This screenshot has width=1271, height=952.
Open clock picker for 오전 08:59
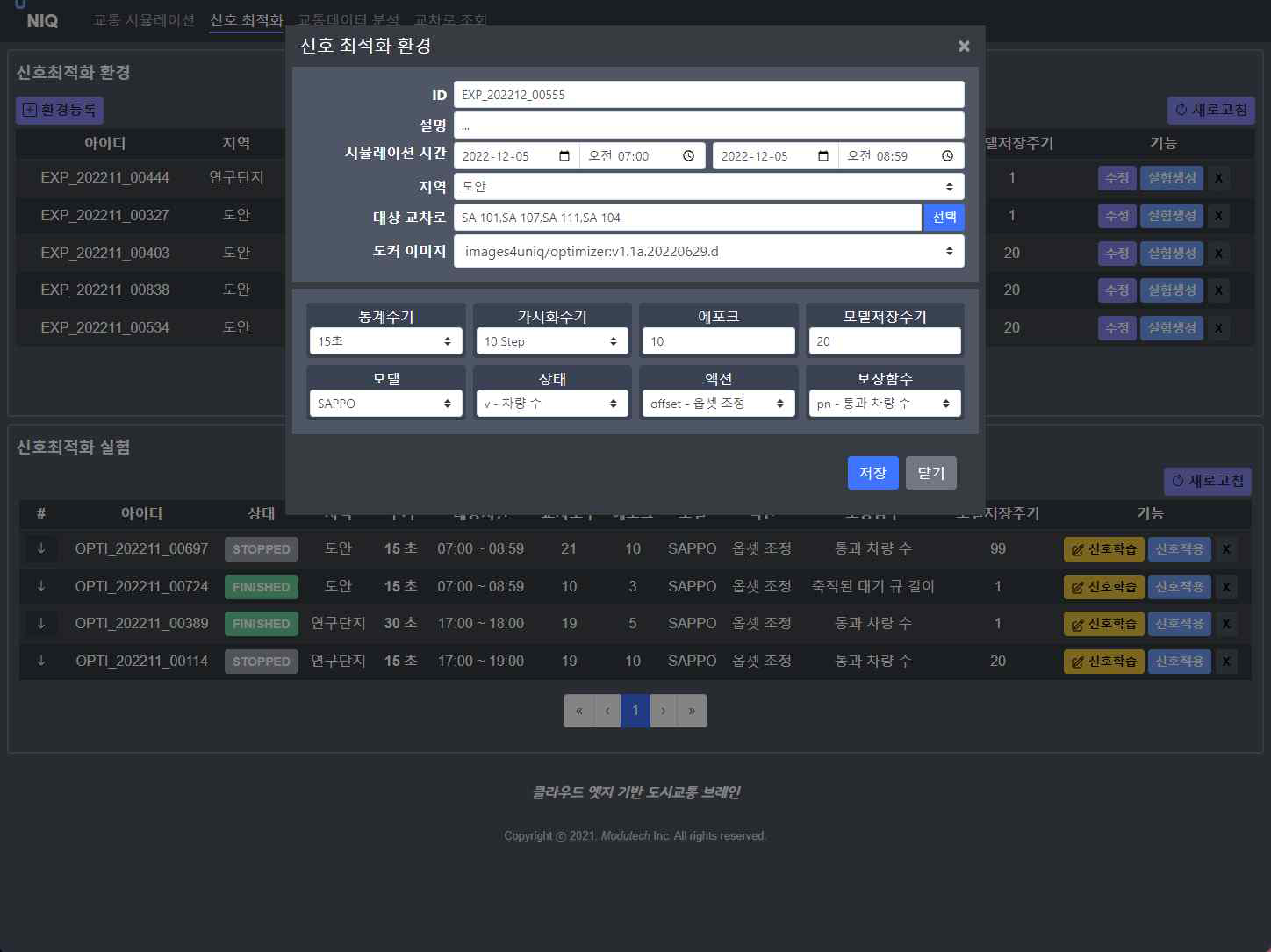[948, 156]
